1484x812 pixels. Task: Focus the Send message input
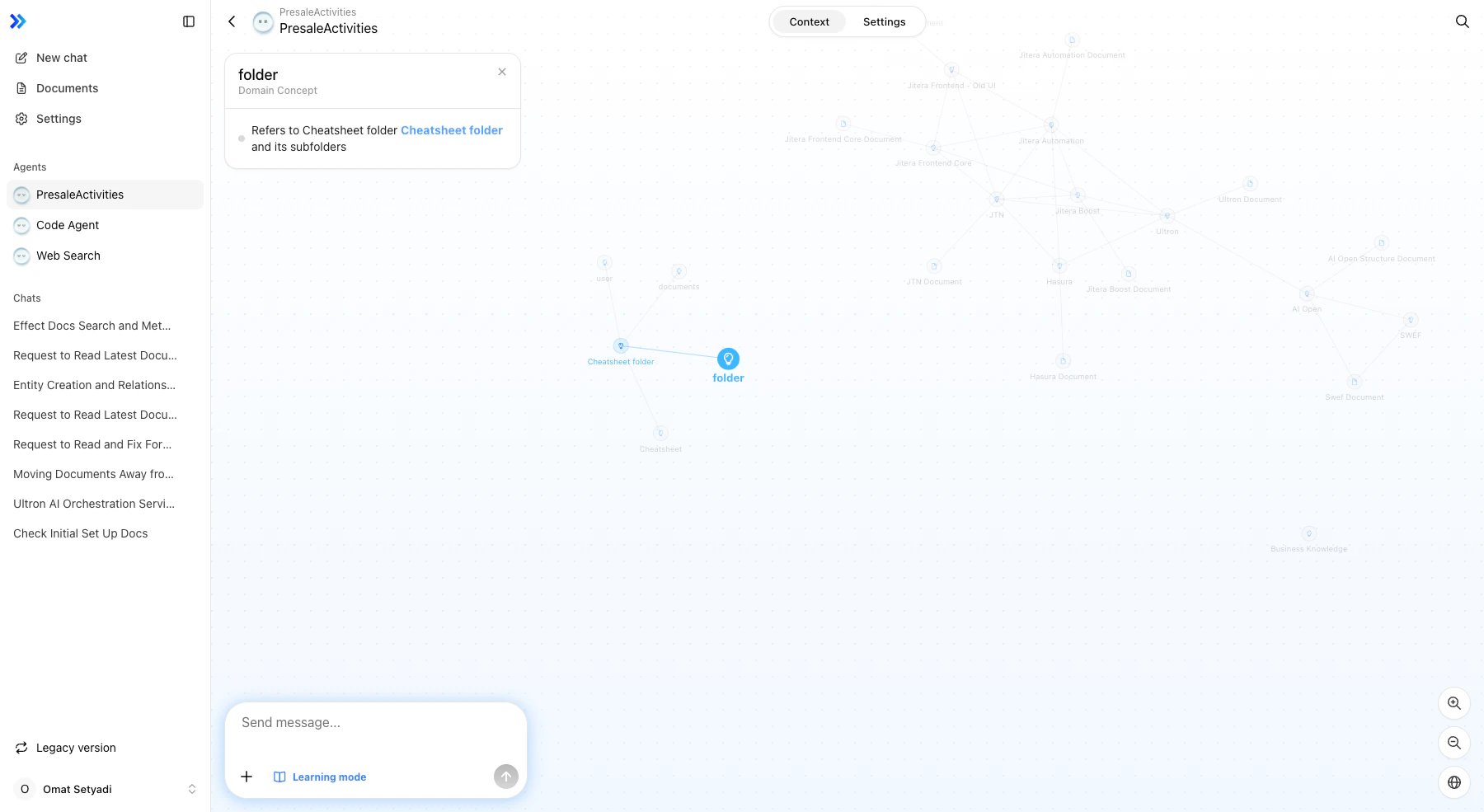[x=376, y=723]
